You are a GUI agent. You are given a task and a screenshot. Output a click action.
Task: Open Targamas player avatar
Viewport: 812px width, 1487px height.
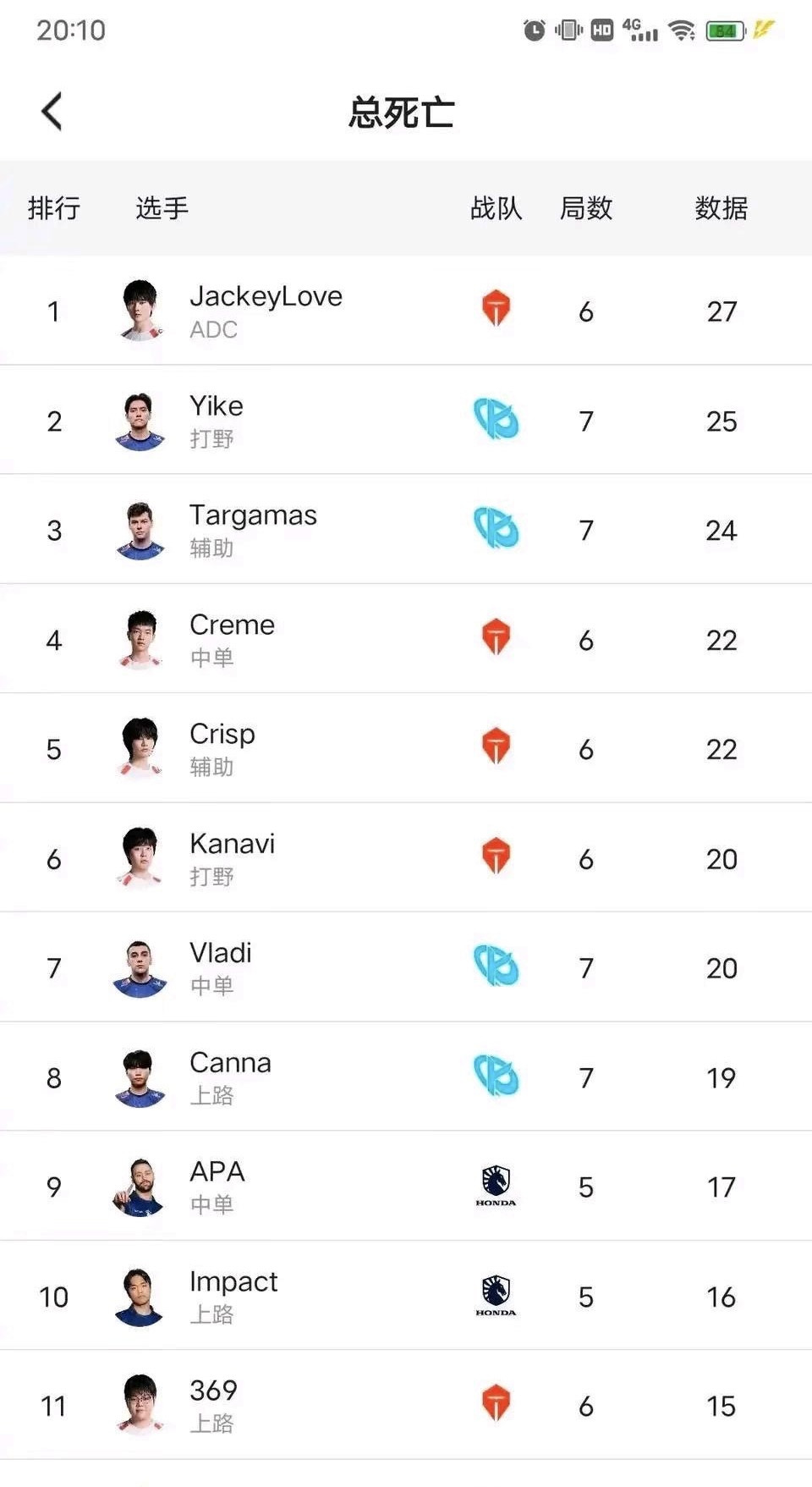[x=140, y=530]
